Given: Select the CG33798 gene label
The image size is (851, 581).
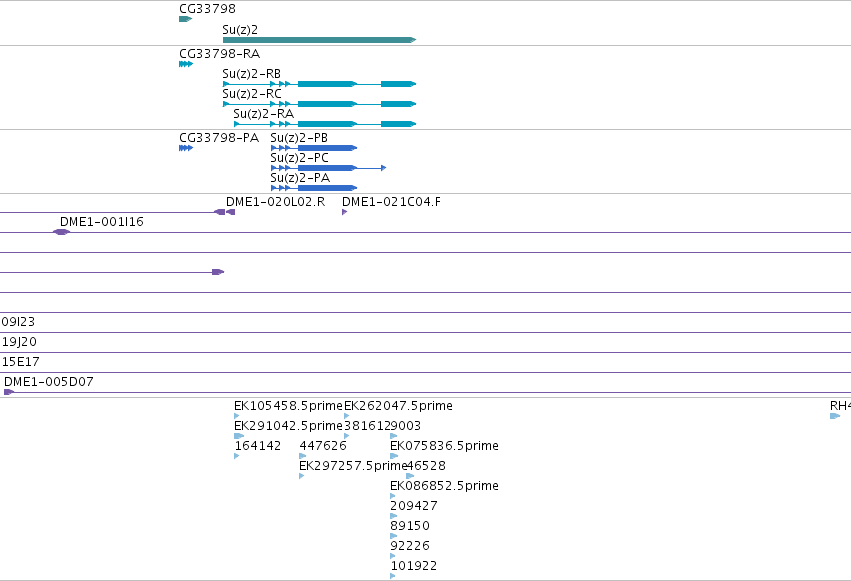Looking at the screenshot, I should pyautogui.click(x=207, y=9).
